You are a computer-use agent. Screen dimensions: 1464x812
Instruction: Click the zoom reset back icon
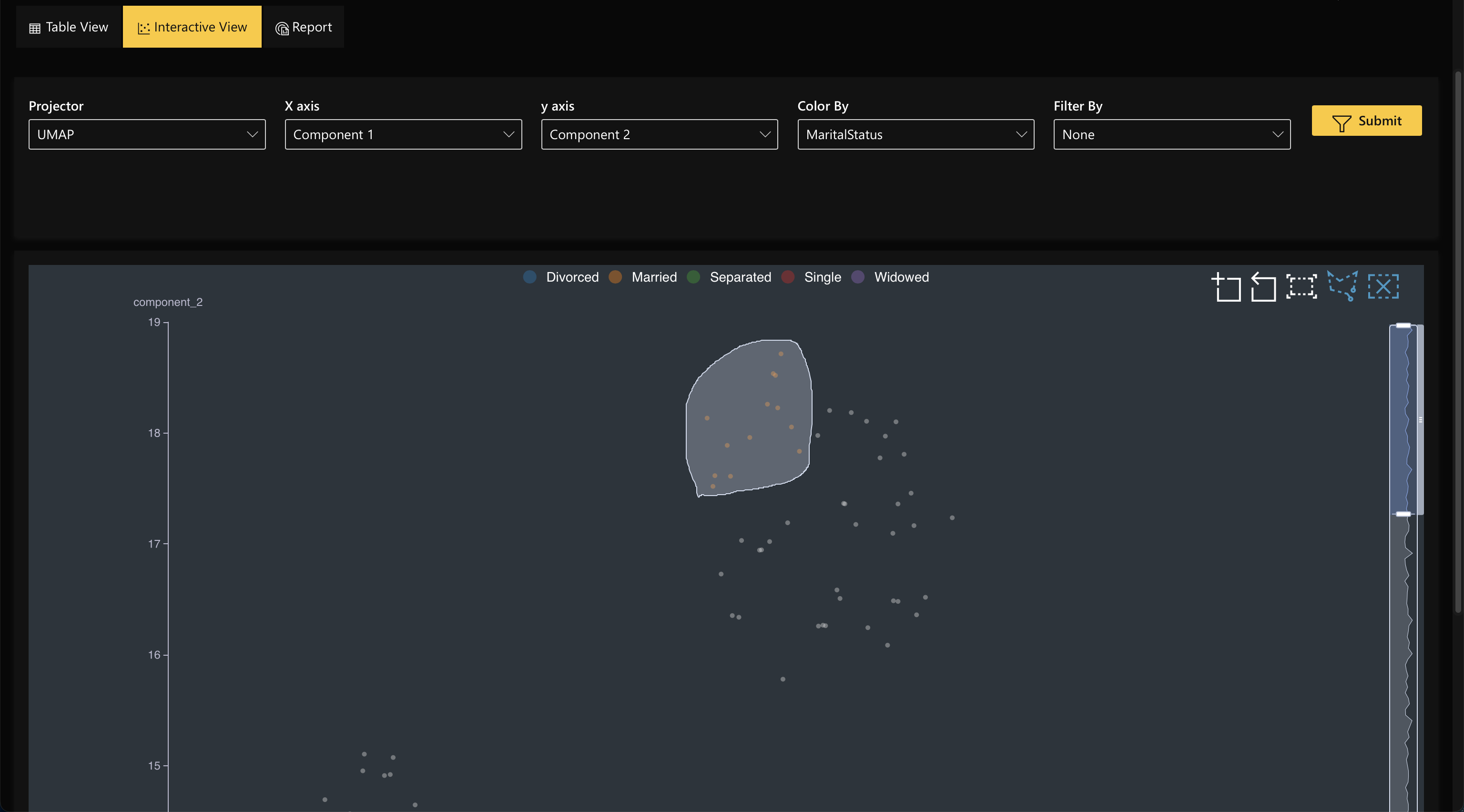1263,286
